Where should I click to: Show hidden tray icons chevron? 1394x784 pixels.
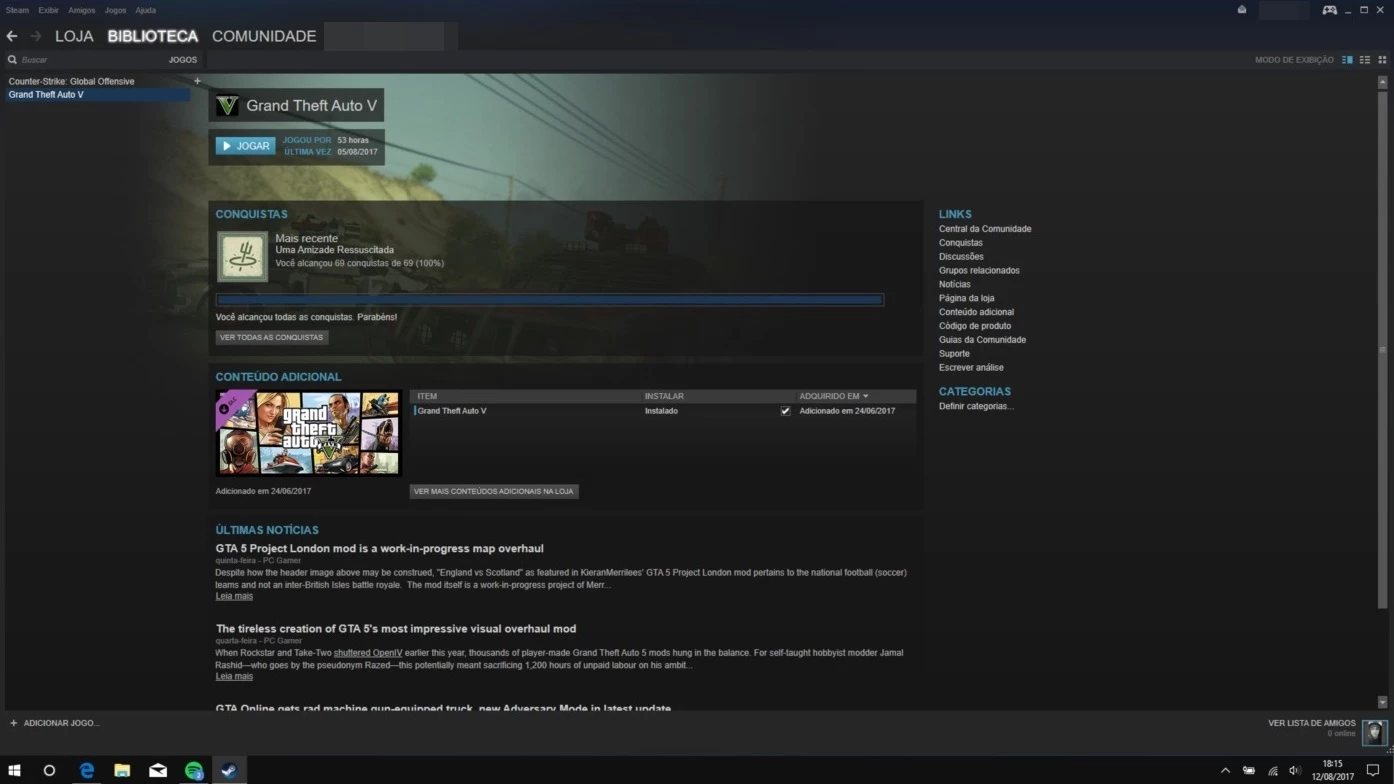coord(1226,771)
